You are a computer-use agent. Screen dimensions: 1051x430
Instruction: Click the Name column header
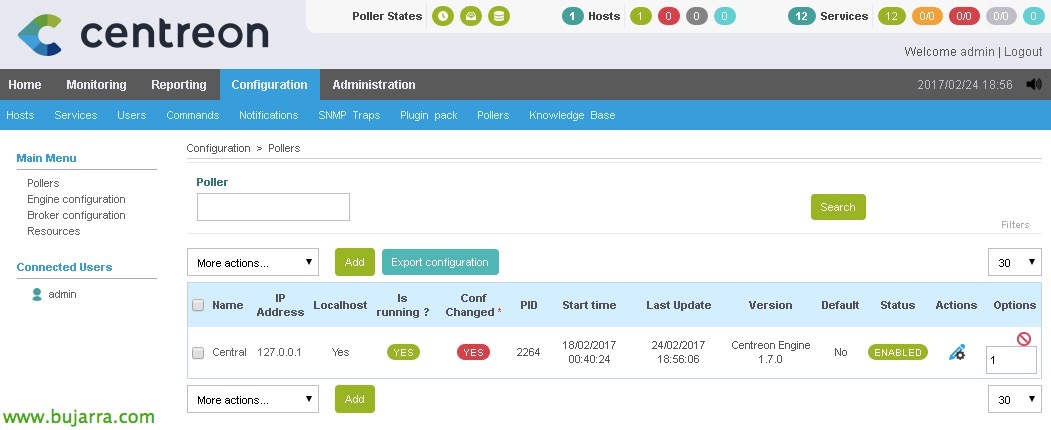(228, 305)
